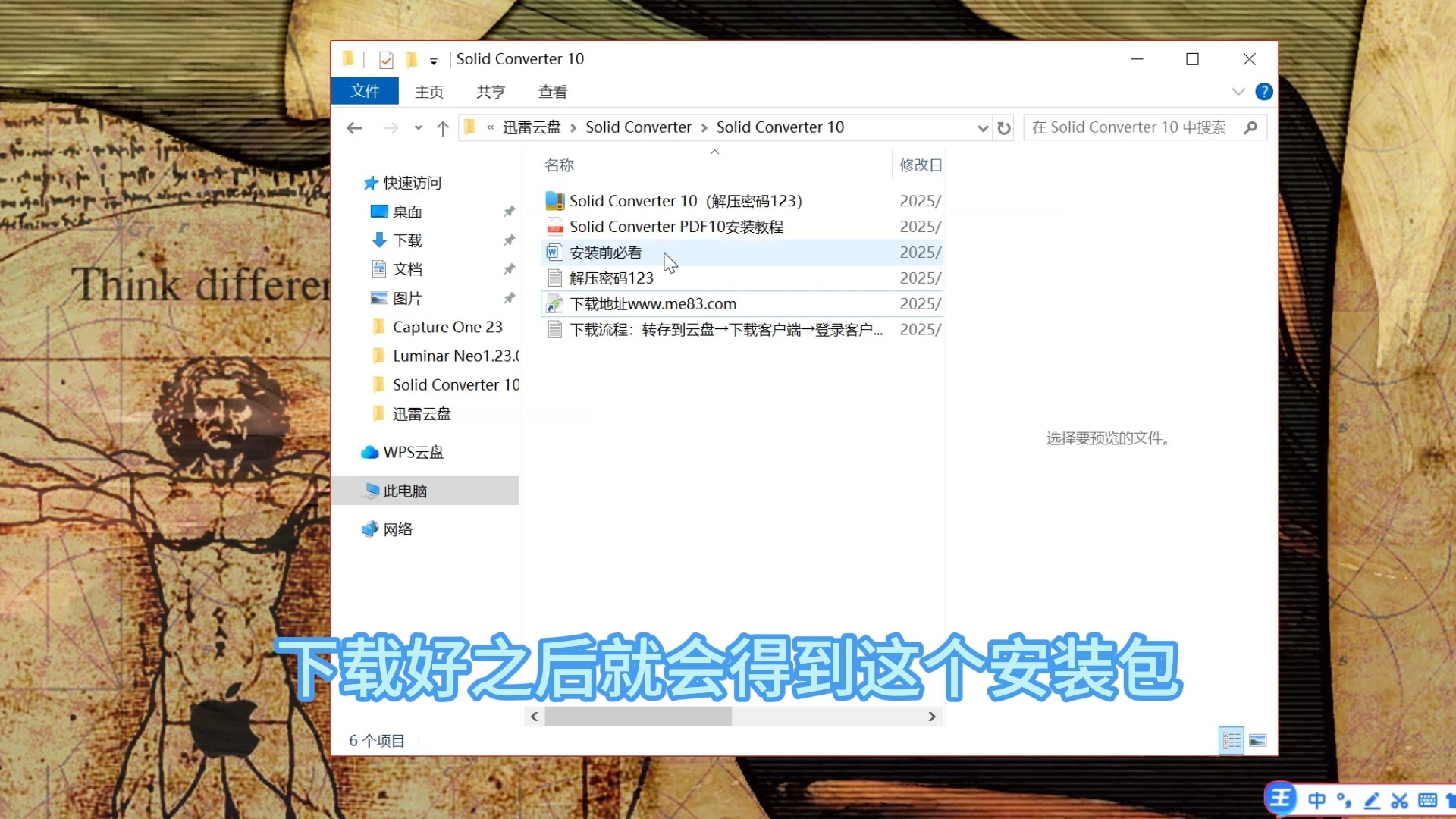
Task: Click the 中 input language indicator
Action: point(1317,801)
